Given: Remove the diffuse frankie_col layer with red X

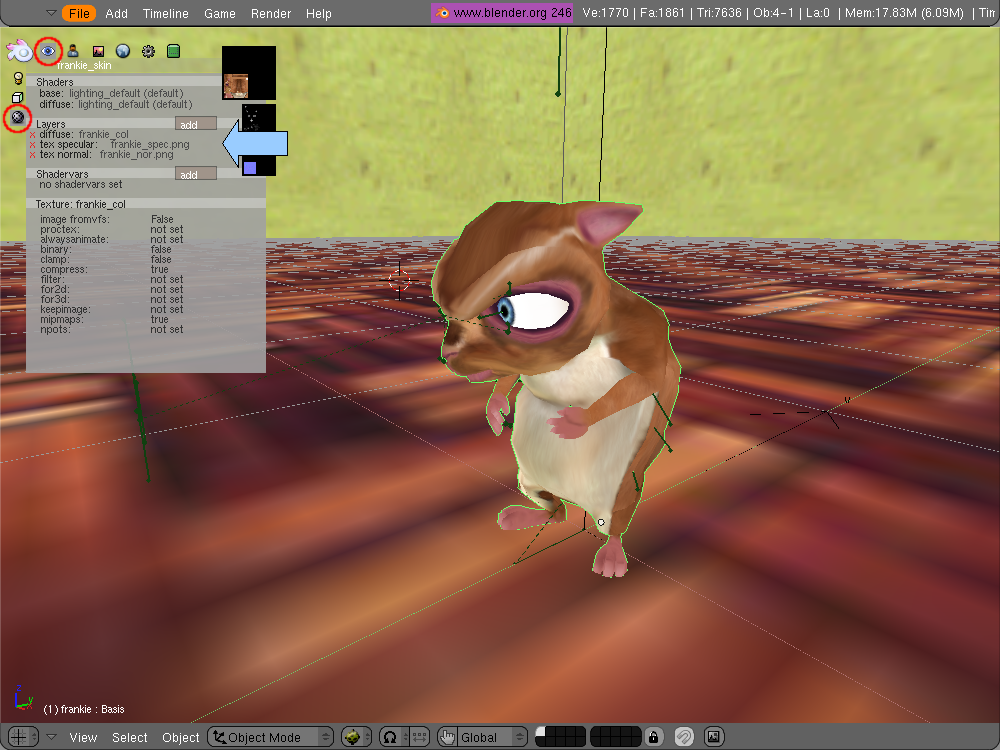Looking at the screenshot, I should point(33,134).
